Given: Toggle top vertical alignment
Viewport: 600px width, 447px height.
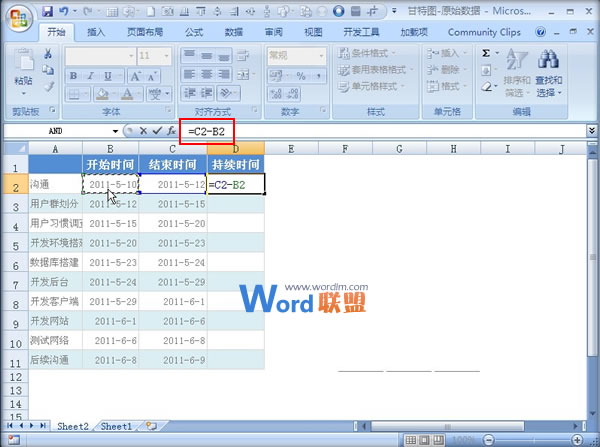Looking at the screenshot, I should tap(189, 55).
